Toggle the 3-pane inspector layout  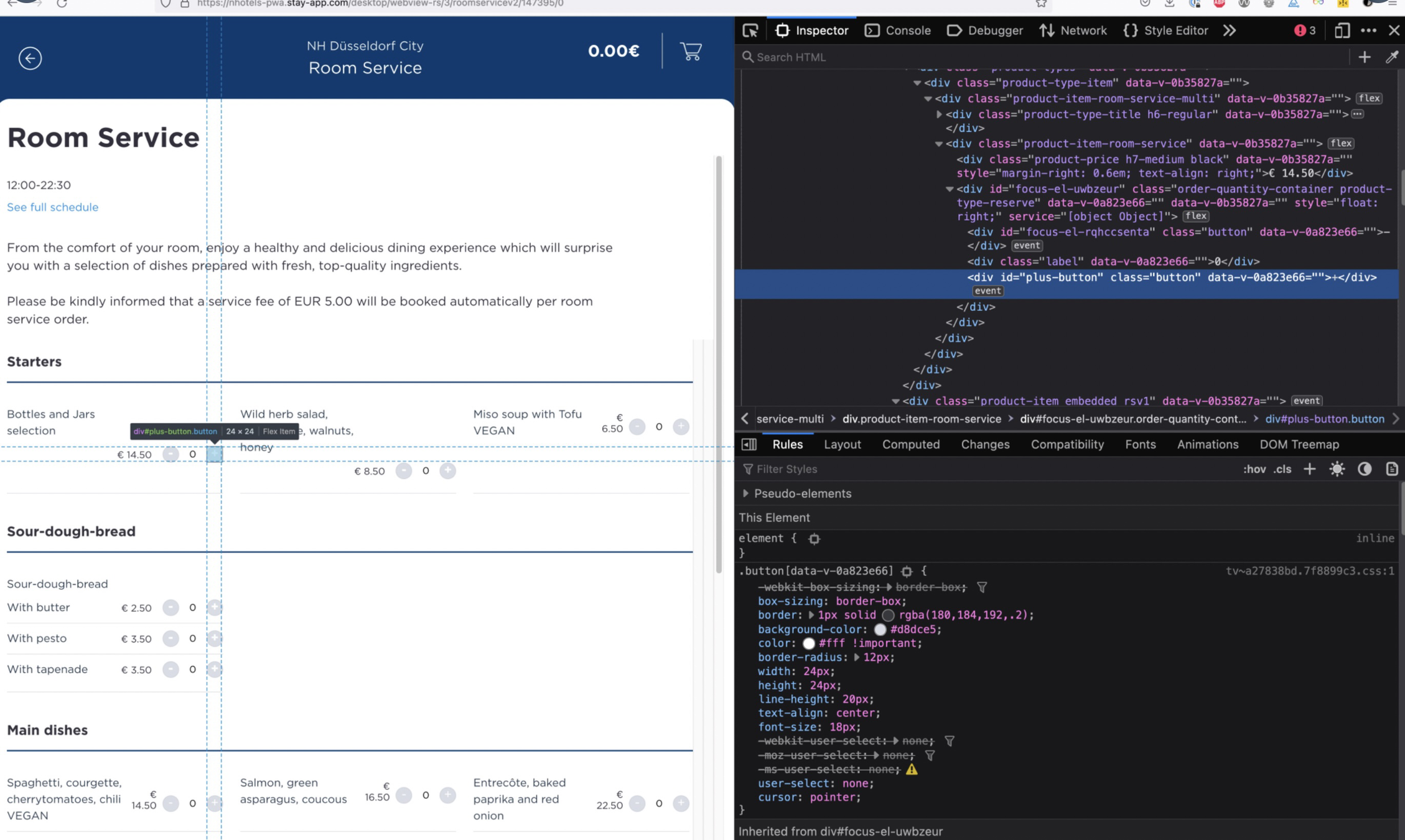click(x=749, y=444)
